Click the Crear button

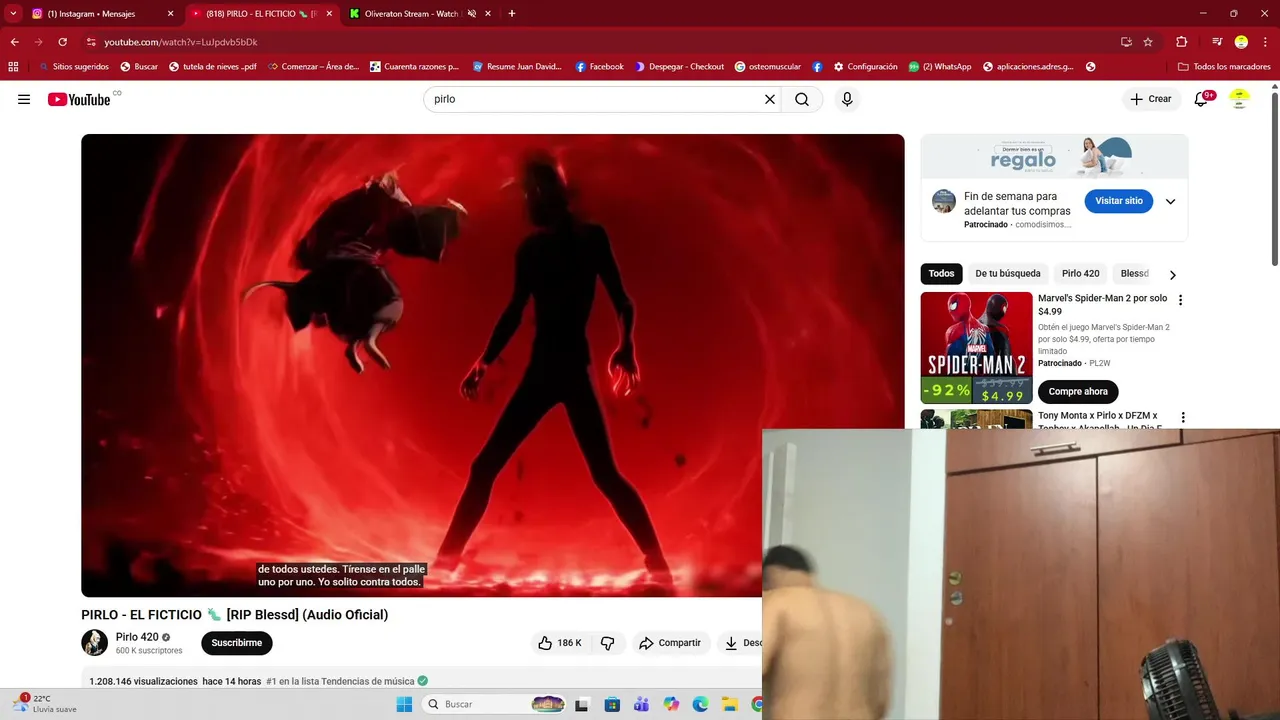(1150, 99)
